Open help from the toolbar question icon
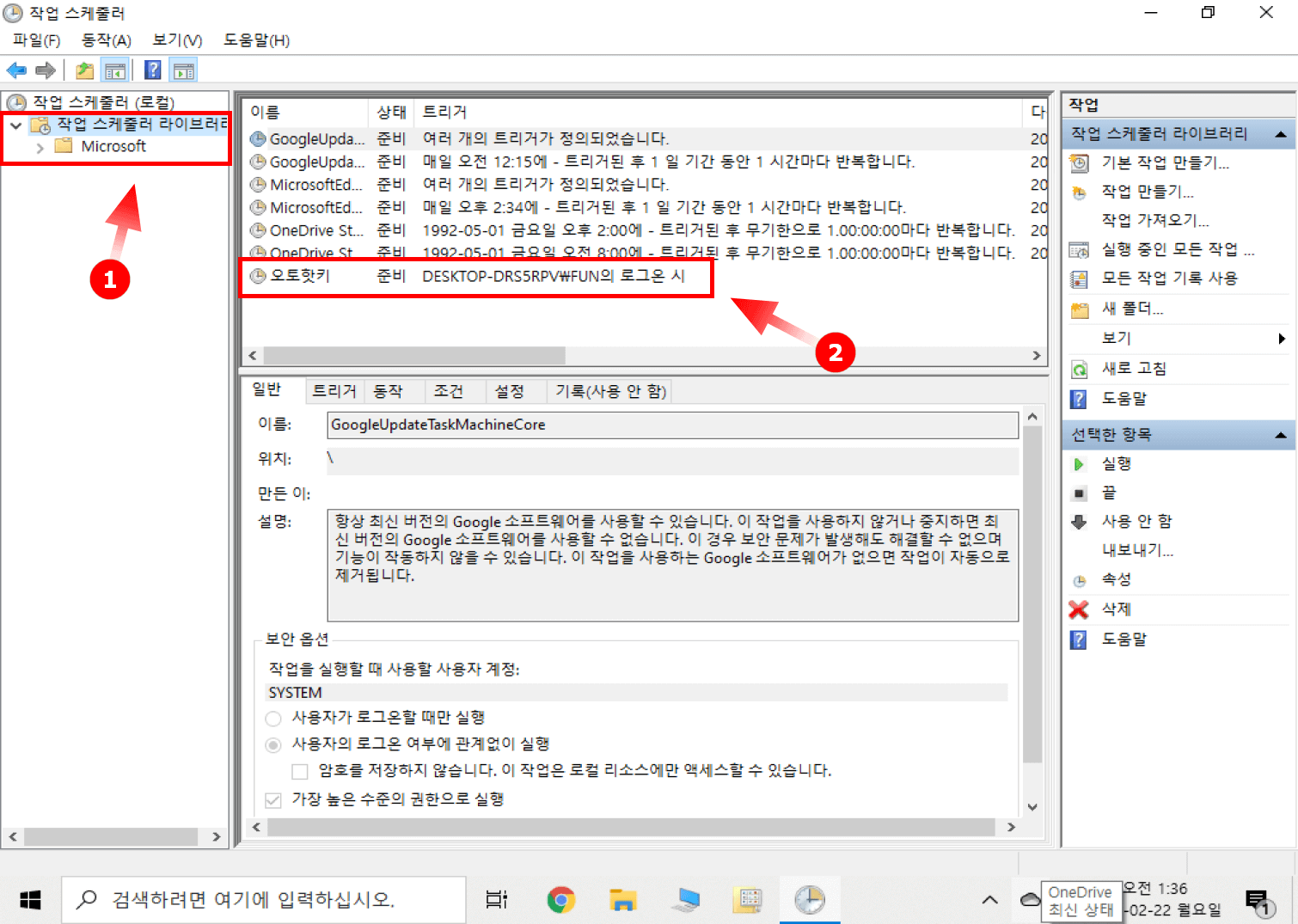This screenshot has height=924, width=1298. pos(153,70)
